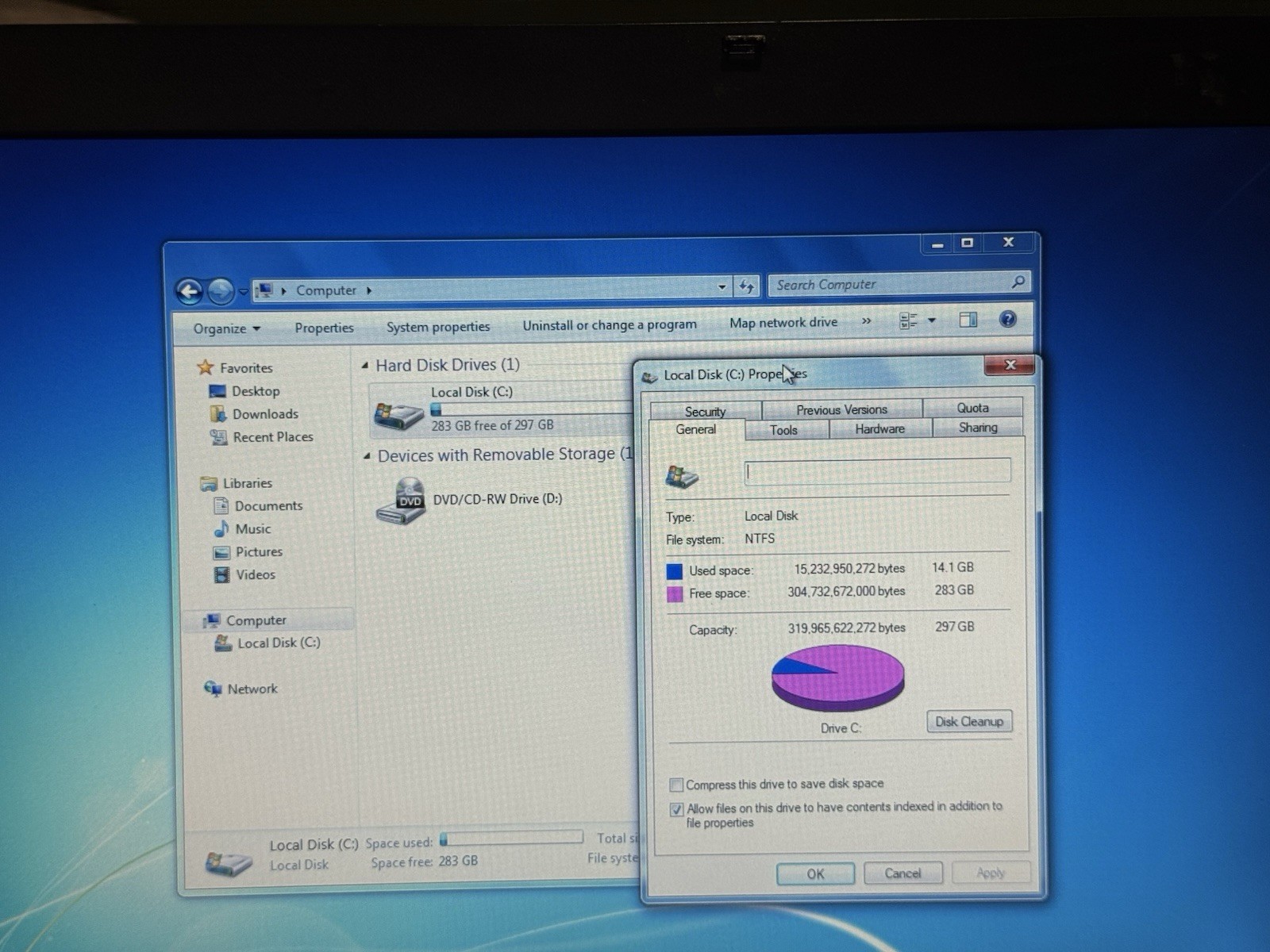Change the view with the view icon
The width and height of the screenshot is (1270, 952).
[908, 321]
